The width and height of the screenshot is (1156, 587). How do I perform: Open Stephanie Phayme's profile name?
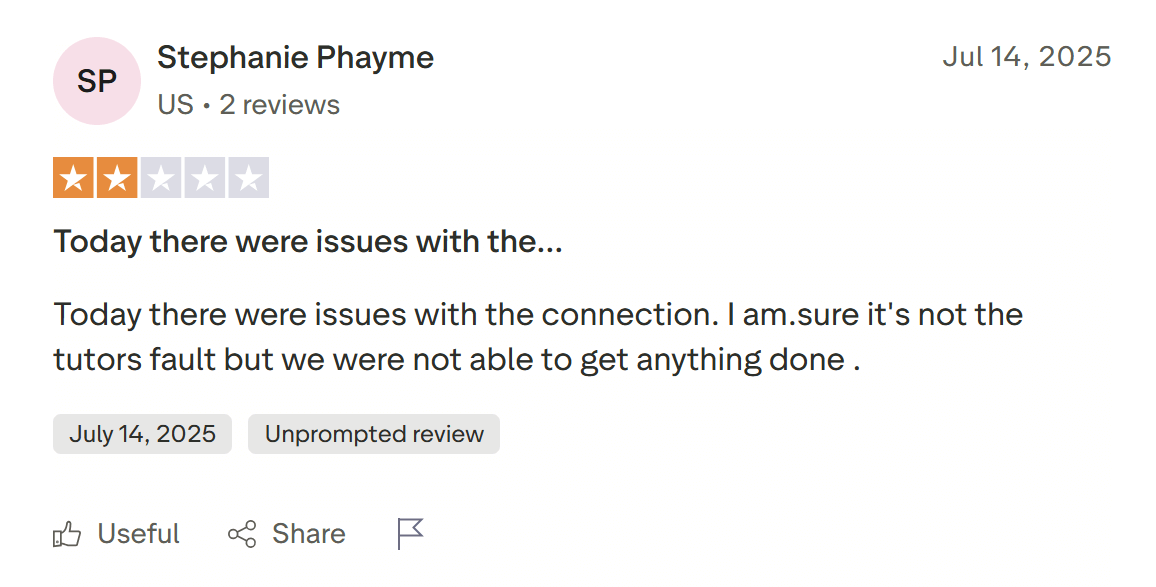[x=295, y=57]
